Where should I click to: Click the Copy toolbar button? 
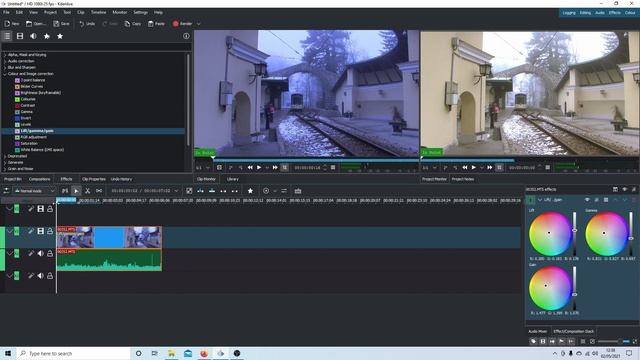pos(133,24)
